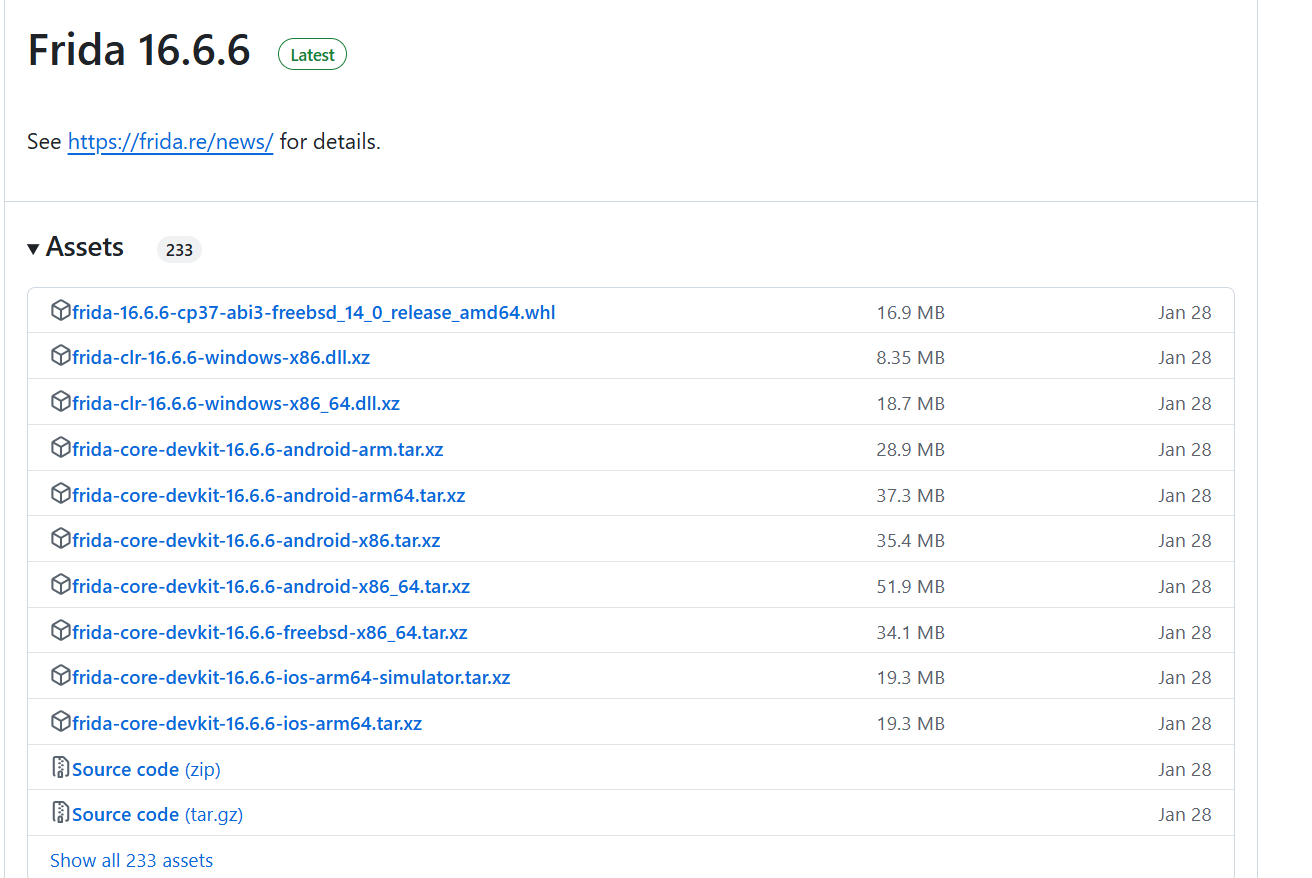Image resolution: width=1312 pixels, height=878 pixels.
Task: Click the package icon for frida-core-devkit android-x86_64.tar.xz
Action: (x=61, y=585)
